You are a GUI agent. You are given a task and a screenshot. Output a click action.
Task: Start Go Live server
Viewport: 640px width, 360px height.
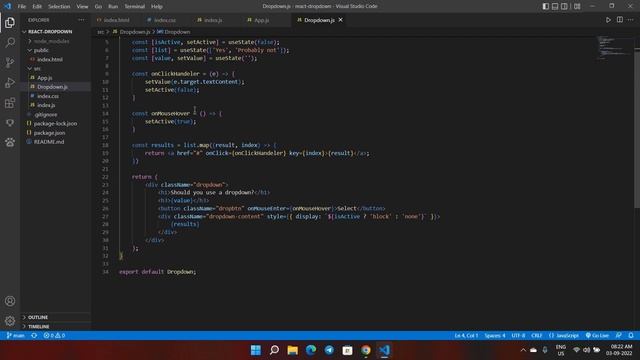(x=597, y=336)
